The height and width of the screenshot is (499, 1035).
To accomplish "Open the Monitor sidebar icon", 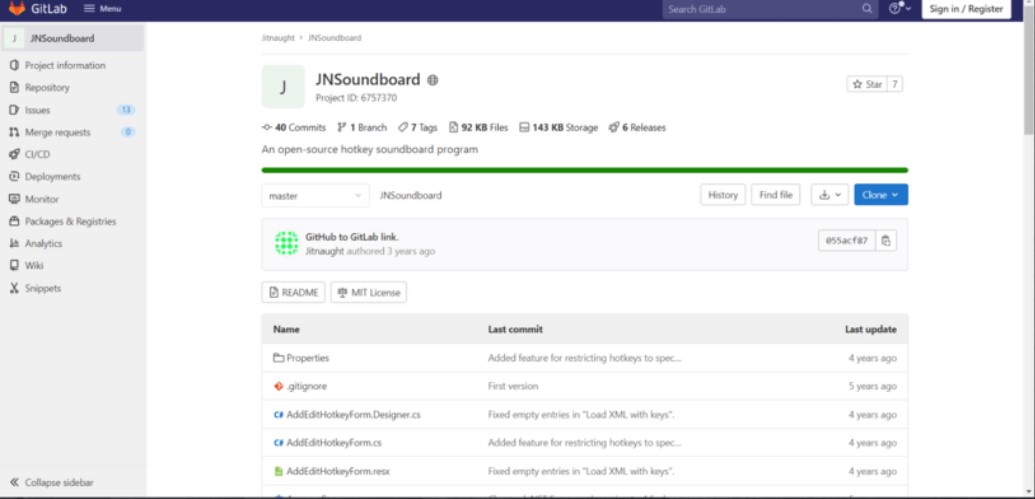I will [x=14, y=199].
